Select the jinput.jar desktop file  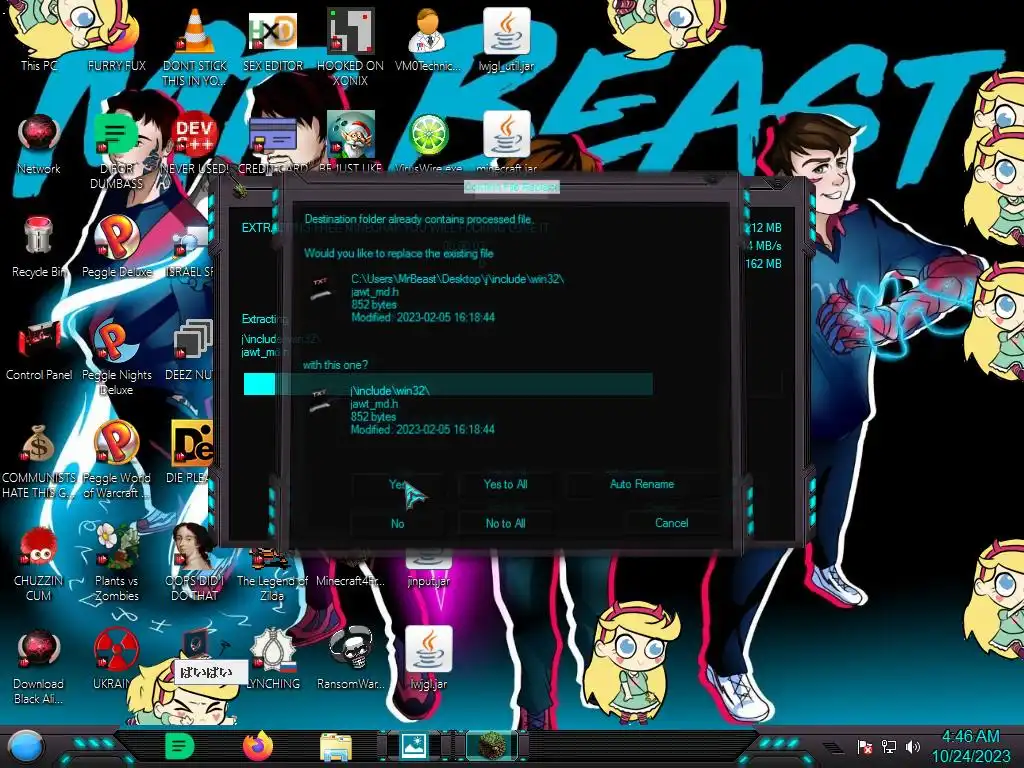pos(428,569)
